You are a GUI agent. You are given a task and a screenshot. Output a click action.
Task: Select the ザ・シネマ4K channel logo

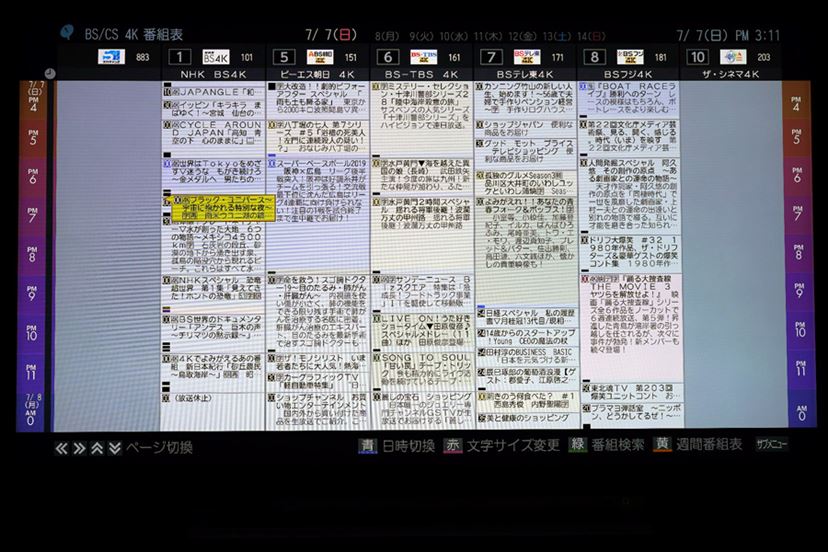click(x=733, y=57)
